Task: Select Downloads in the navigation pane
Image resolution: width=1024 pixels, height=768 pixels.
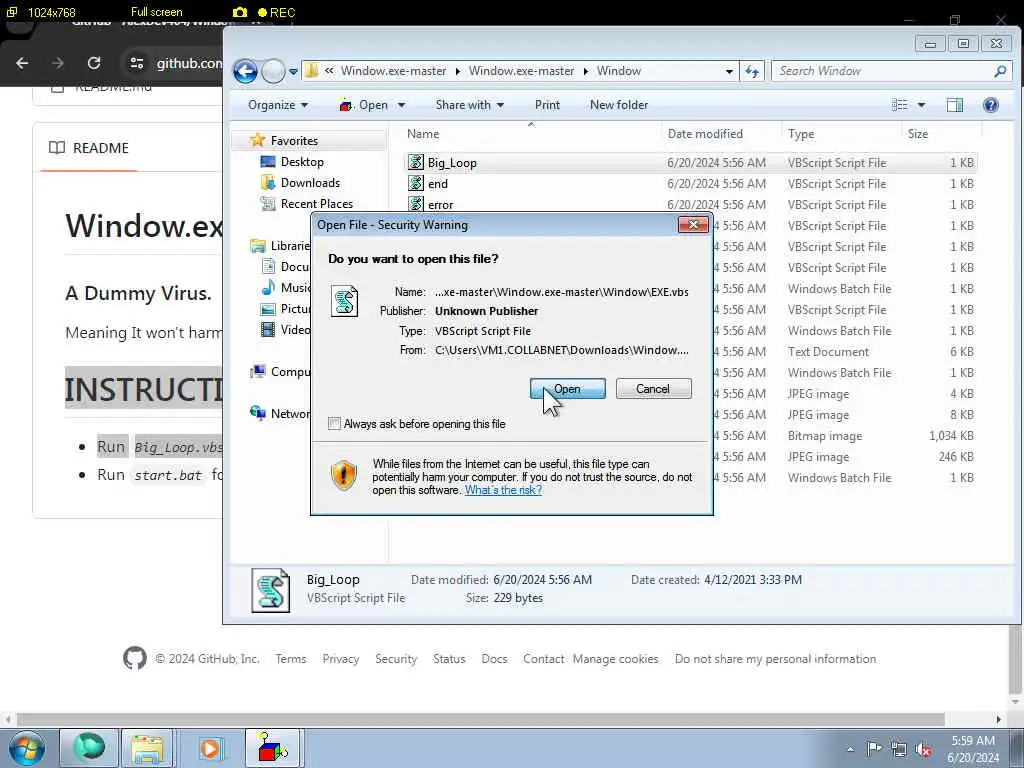Action: [x=310, y=183]
